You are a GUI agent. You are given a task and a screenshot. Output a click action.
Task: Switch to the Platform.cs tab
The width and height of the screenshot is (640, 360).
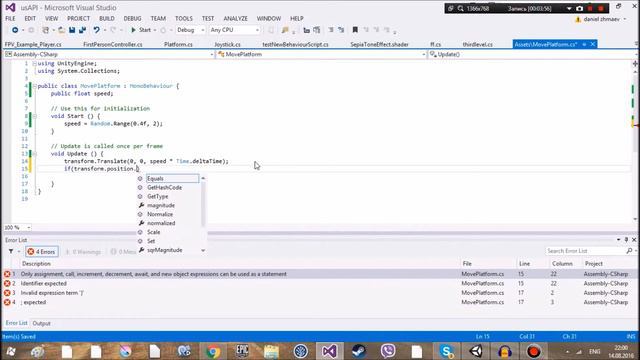(178, 44)
